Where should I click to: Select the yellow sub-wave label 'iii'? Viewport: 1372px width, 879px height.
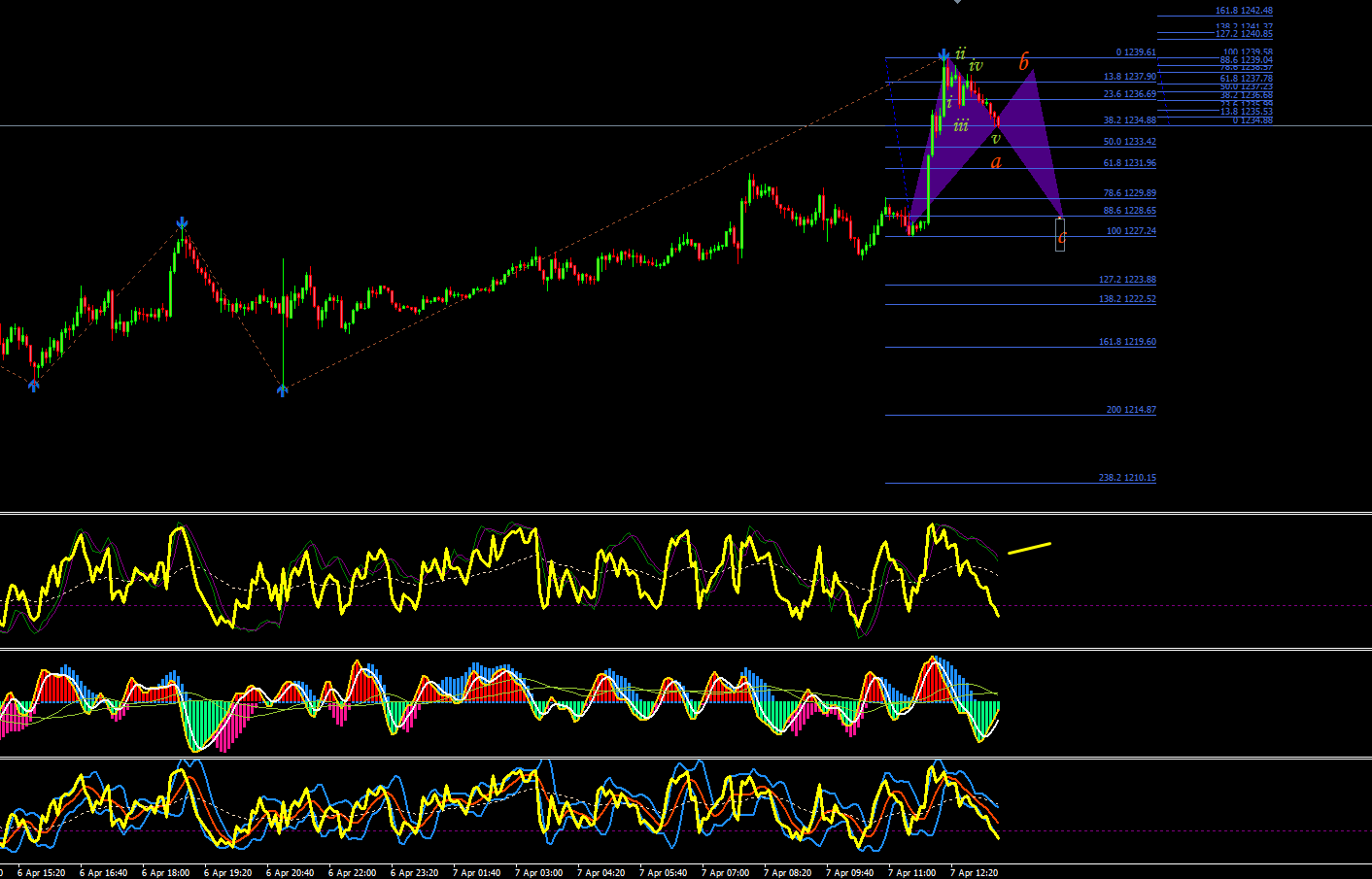(x=961, y=125)
